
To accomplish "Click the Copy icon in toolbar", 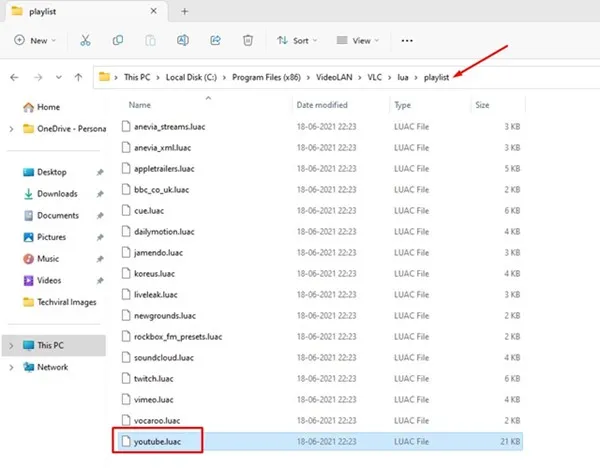I will (118, 40).
